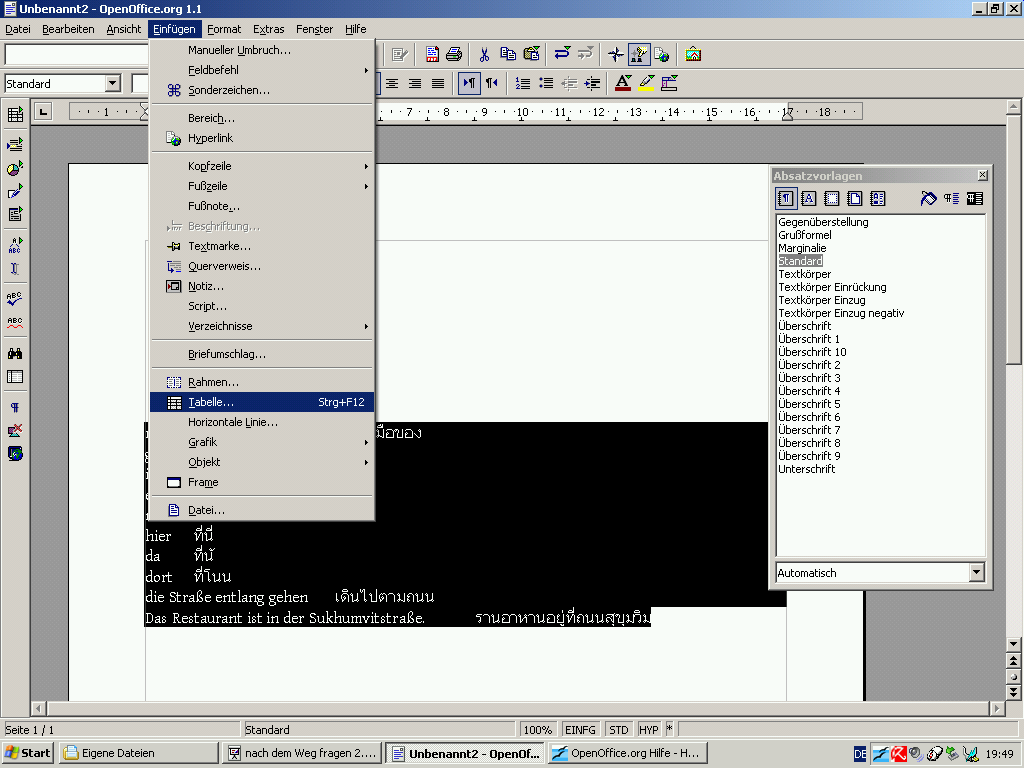The height and width of the screenshot is (768, 1024).
Task: Click the Cut scissors icon in toolbar
Action: click(484, 54)
